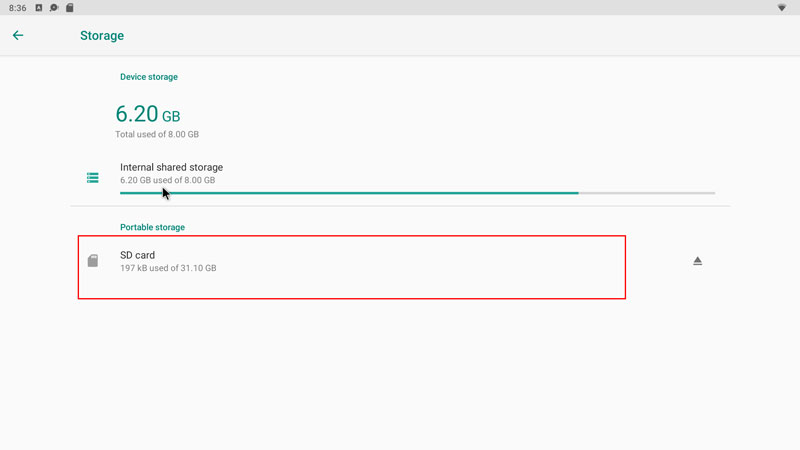Click the Internal shared storage list icon

93,178
